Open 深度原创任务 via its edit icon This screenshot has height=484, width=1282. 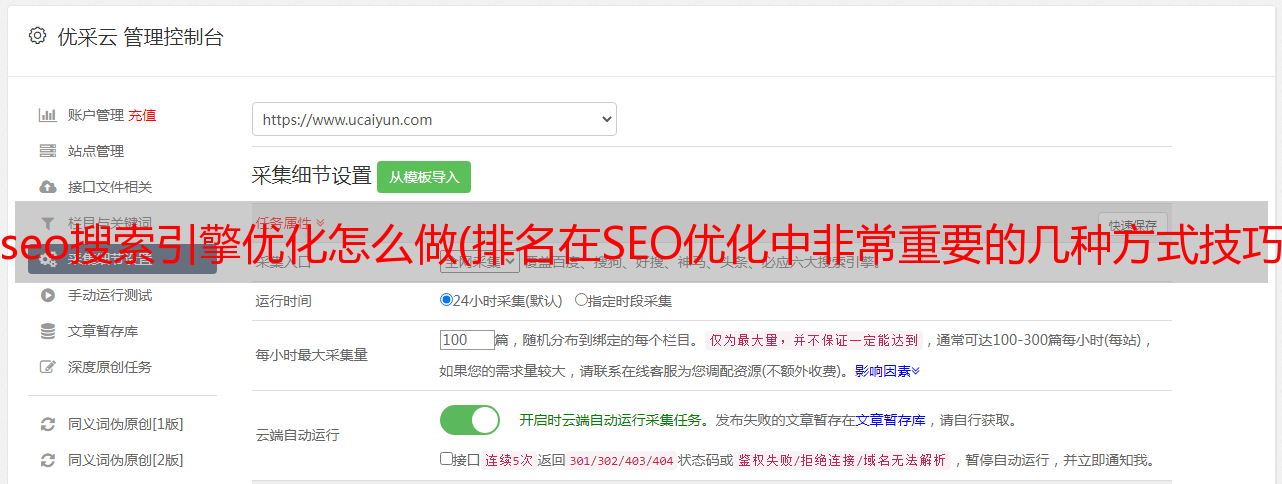47,367
